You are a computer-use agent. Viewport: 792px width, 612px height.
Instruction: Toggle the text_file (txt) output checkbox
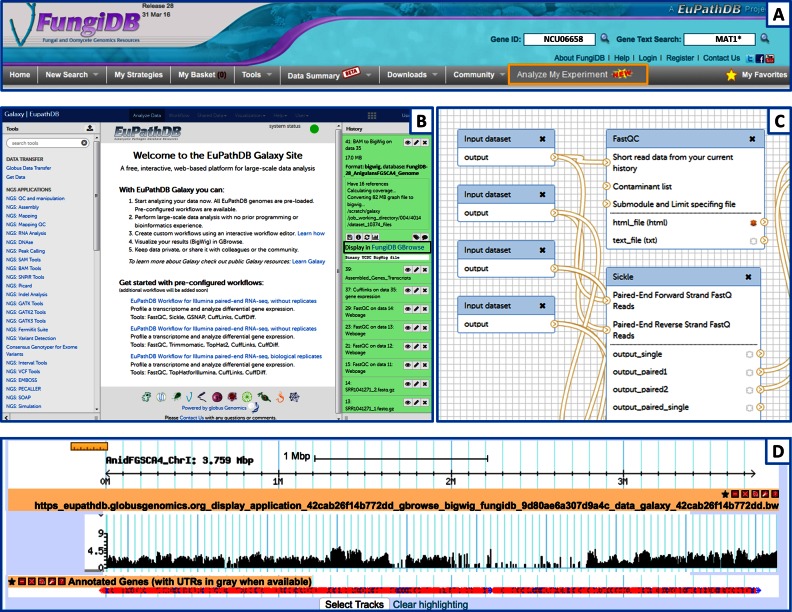coord(753,241)
